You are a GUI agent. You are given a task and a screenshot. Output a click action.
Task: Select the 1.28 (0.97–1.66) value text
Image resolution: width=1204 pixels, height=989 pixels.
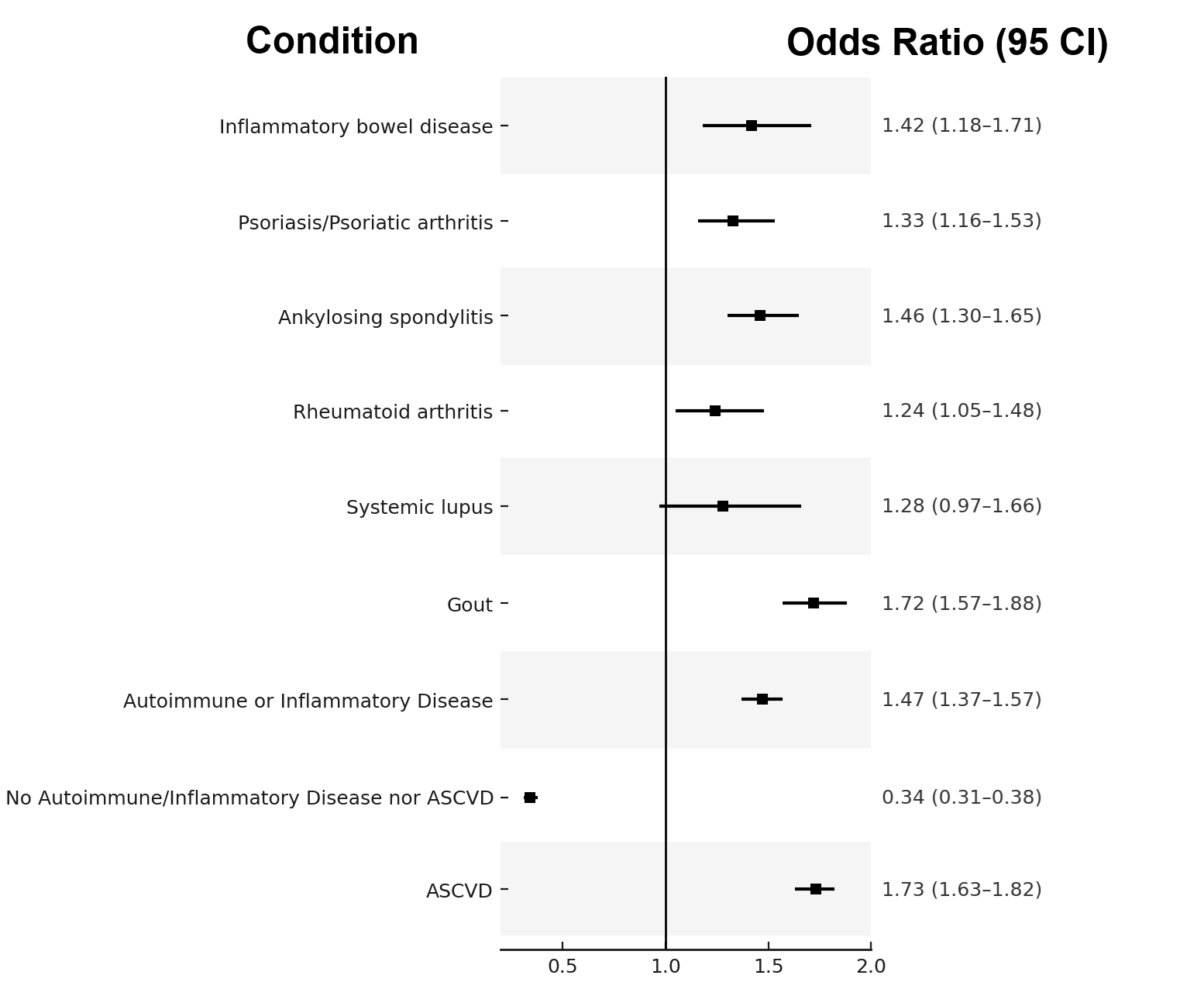click(x=961, y=506)
